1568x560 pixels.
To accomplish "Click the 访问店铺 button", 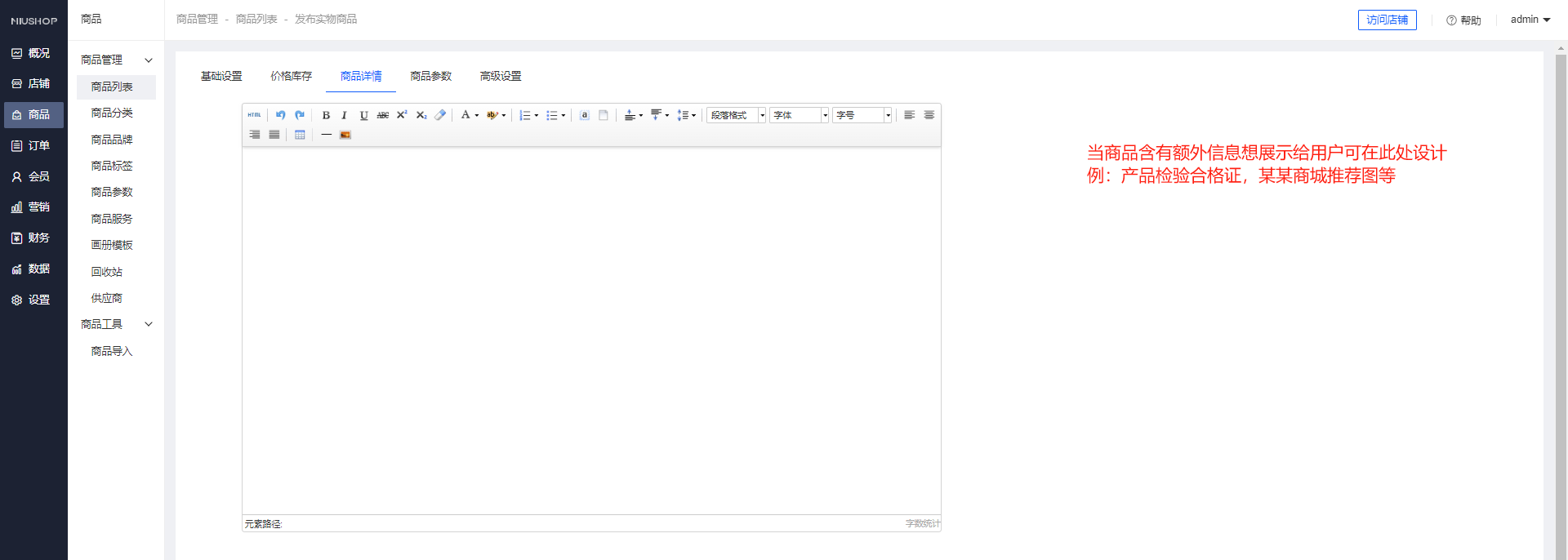I will [x=1387, y=20].
